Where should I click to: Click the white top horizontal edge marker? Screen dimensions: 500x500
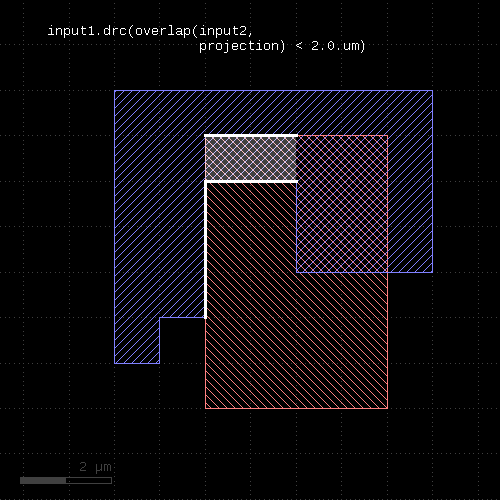pyautogui.click(x=251, y=136)
